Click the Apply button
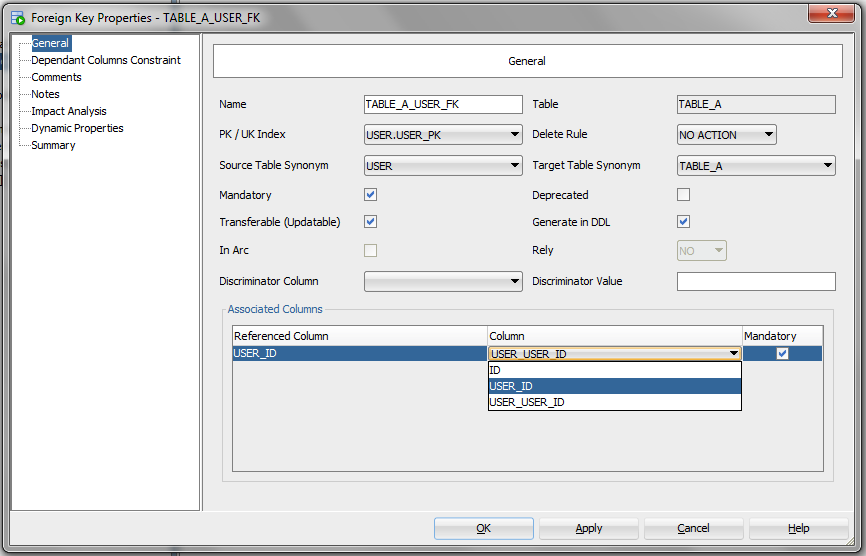Viewport: 866px width, 556px height. click(x=589, y=528)
